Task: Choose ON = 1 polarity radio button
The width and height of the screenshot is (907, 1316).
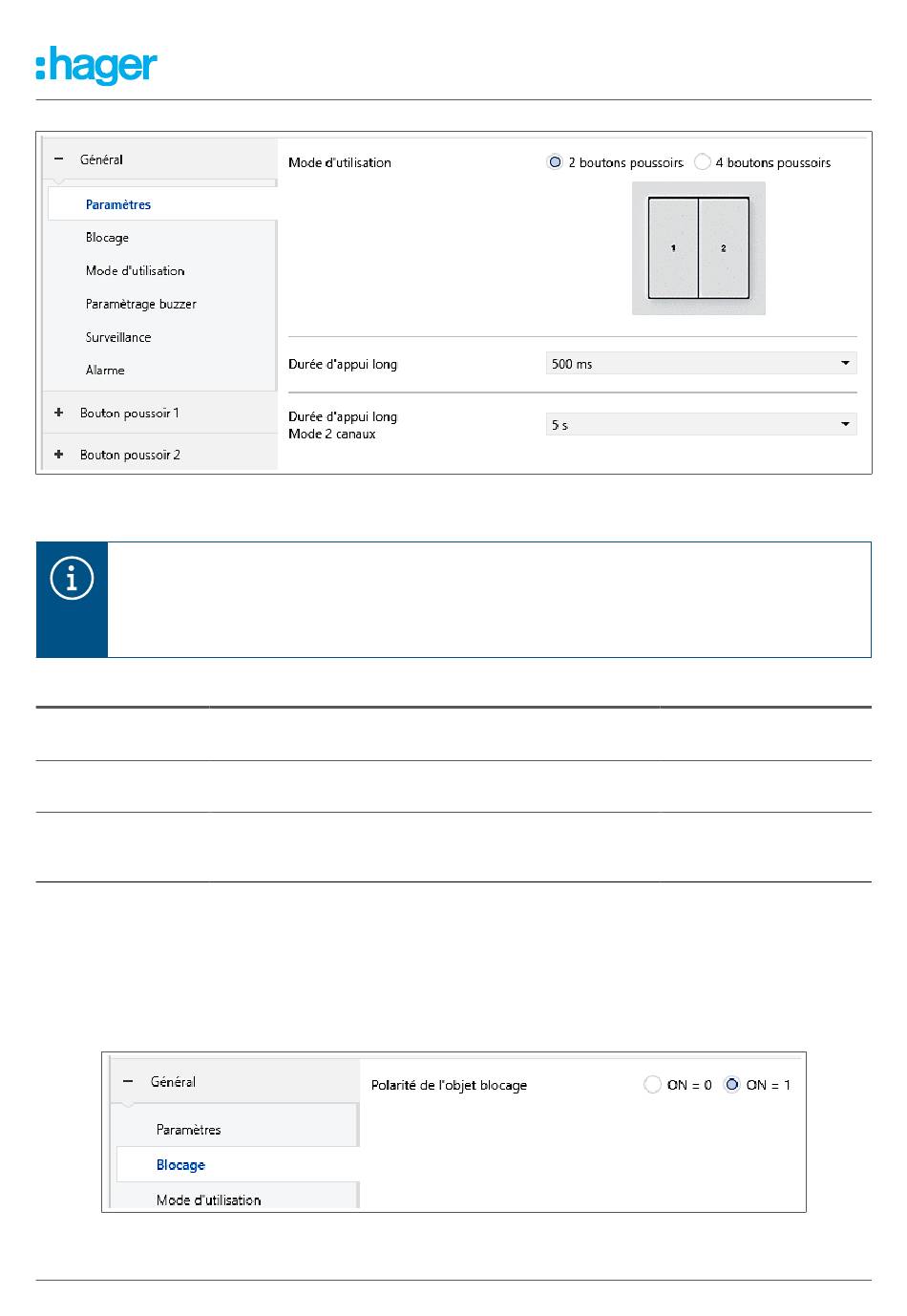Action: pyautogui.click(x=731, y=1085)
